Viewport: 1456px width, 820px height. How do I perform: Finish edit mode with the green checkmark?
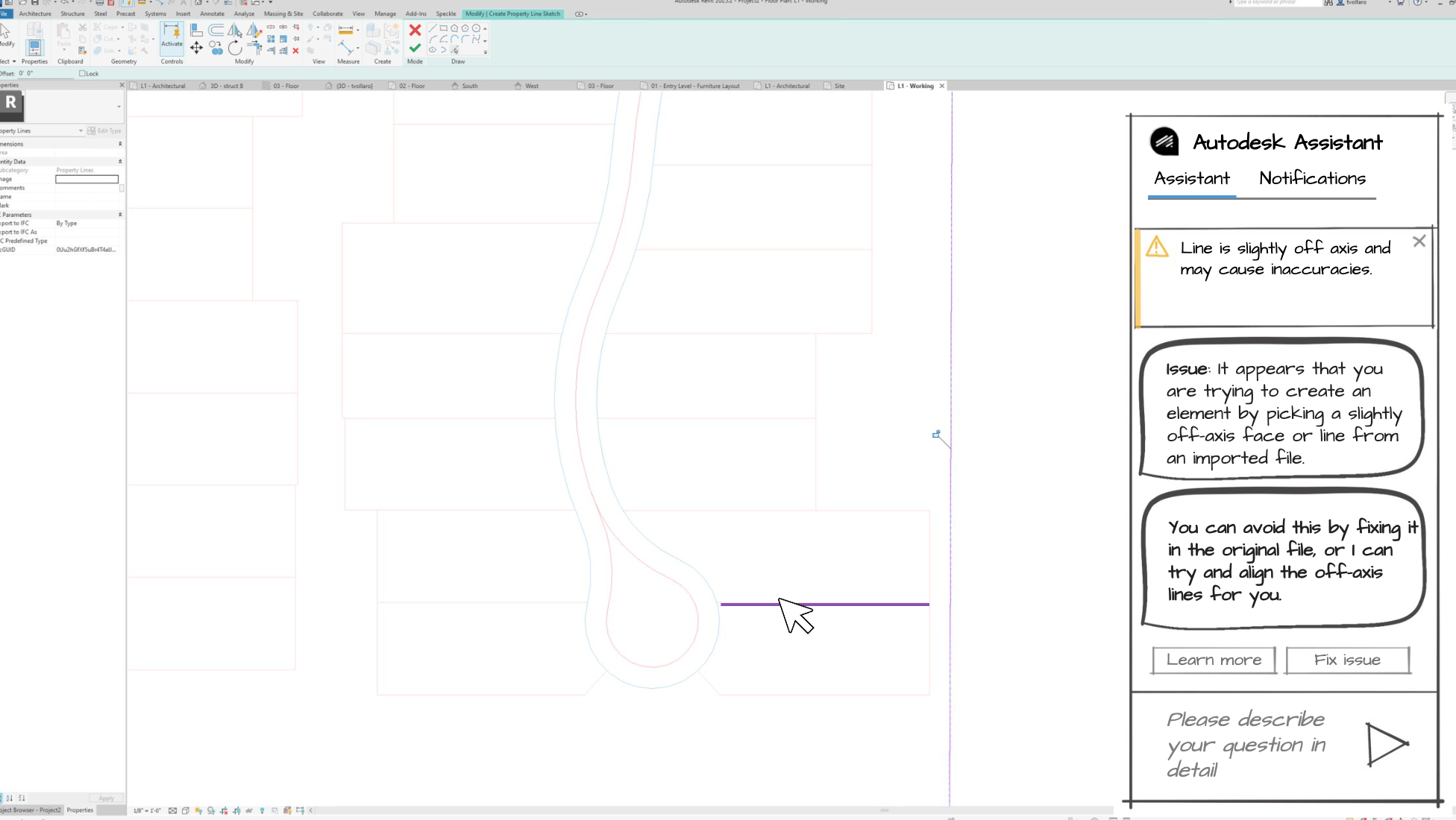click(x=415, y=48)
